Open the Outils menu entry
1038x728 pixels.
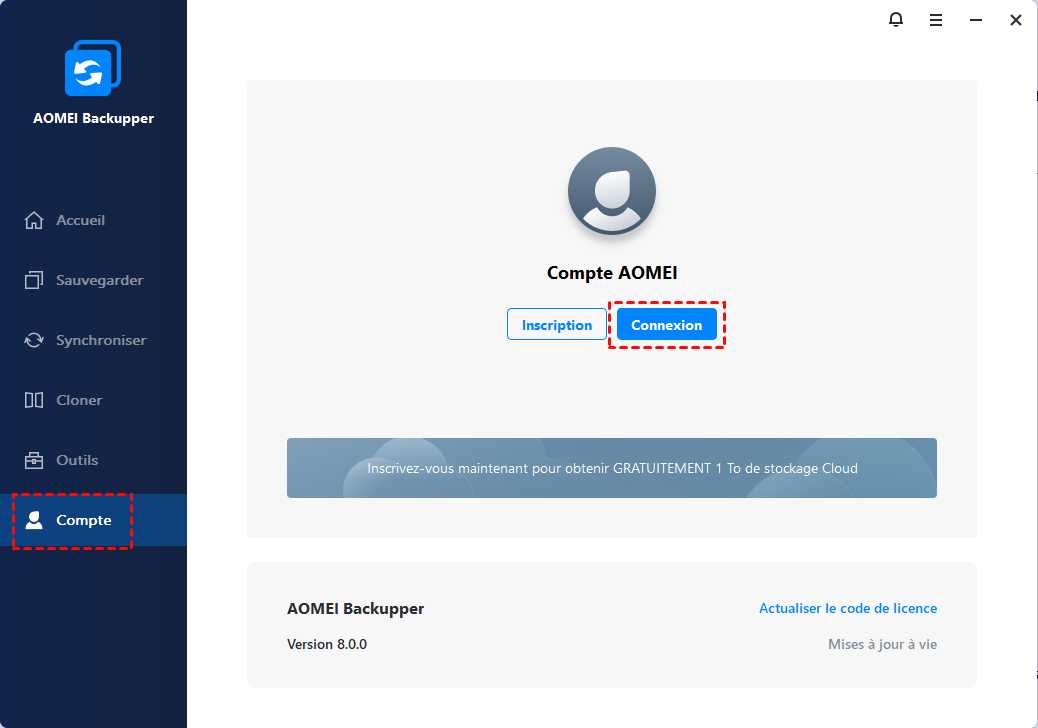tap(93, 460)
